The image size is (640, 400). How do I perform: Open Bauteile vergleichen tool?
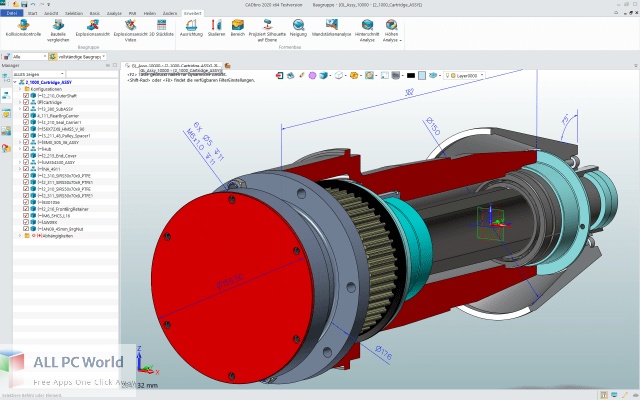coord(58,31)
